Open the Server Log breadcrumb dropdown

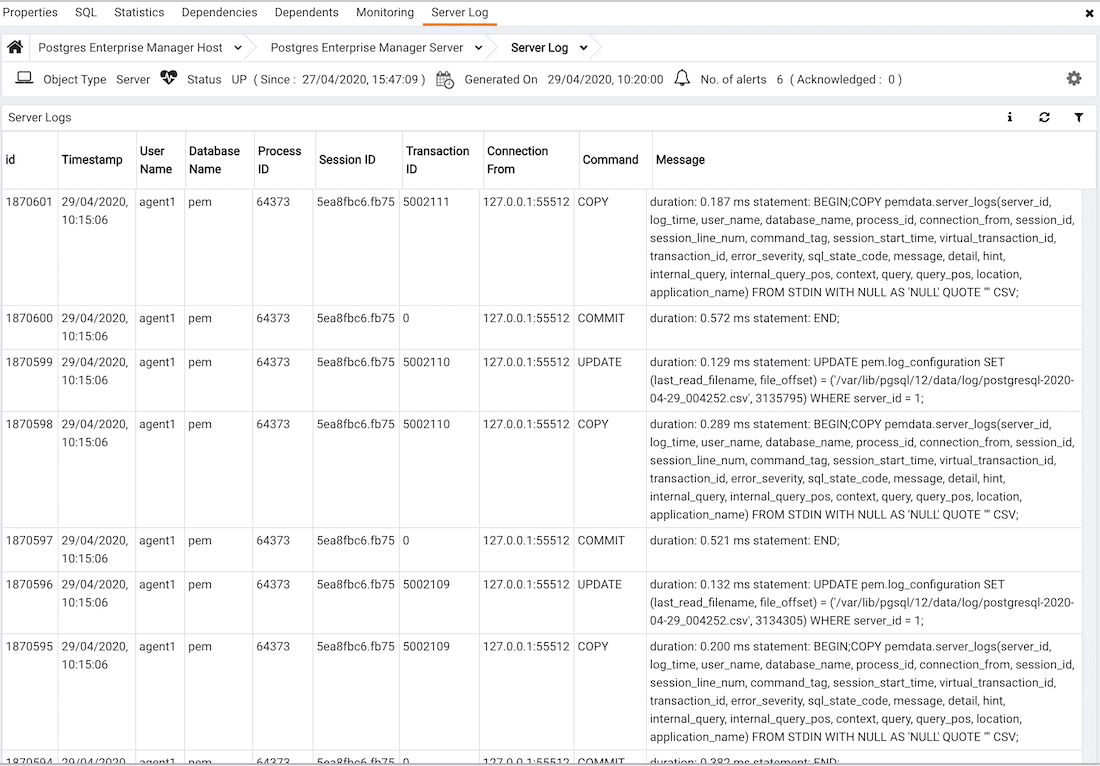pyautogui.click(x=583, y=47)
